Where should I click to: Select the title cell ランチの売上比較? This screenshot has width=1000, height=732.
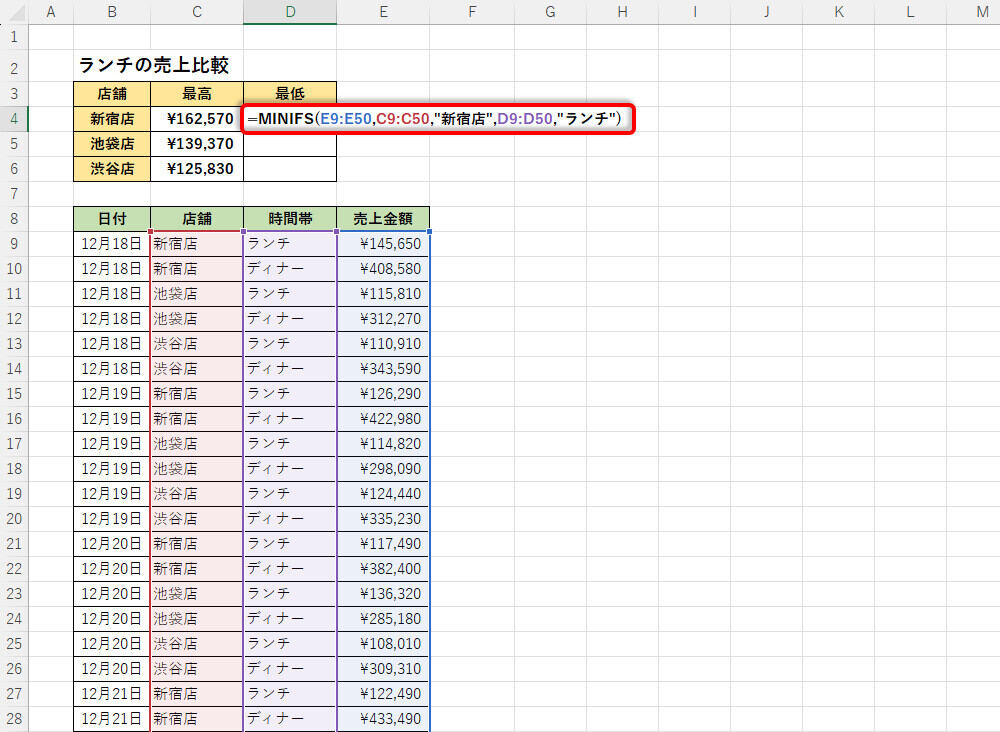coord(154,66)
